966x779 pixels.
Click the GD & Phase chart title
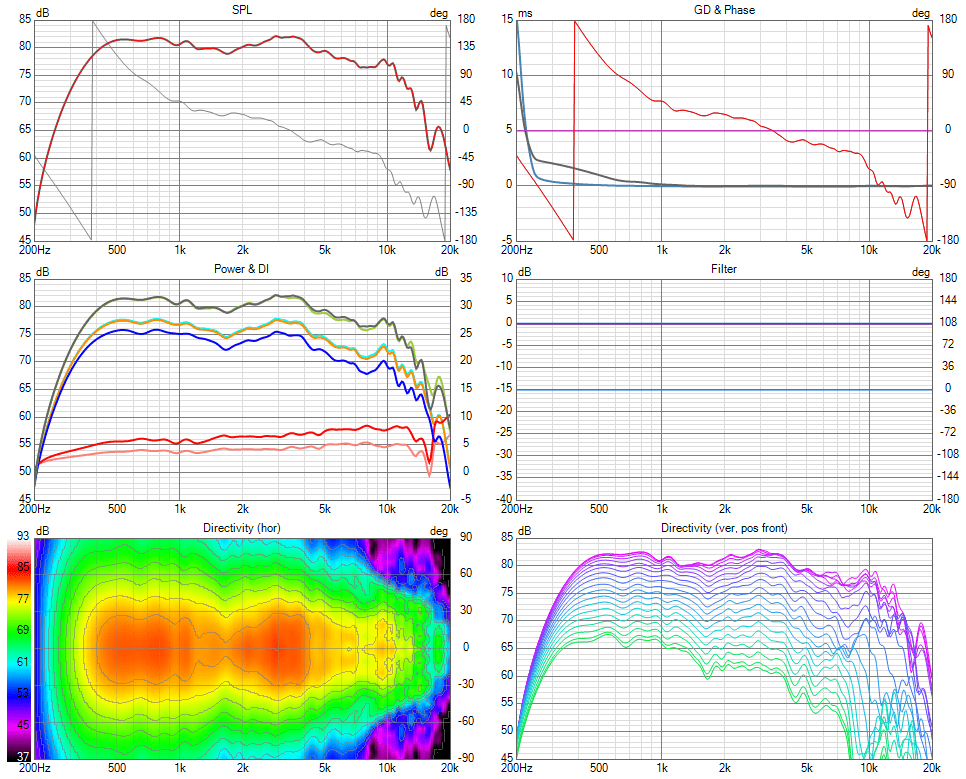coord(724,10)
